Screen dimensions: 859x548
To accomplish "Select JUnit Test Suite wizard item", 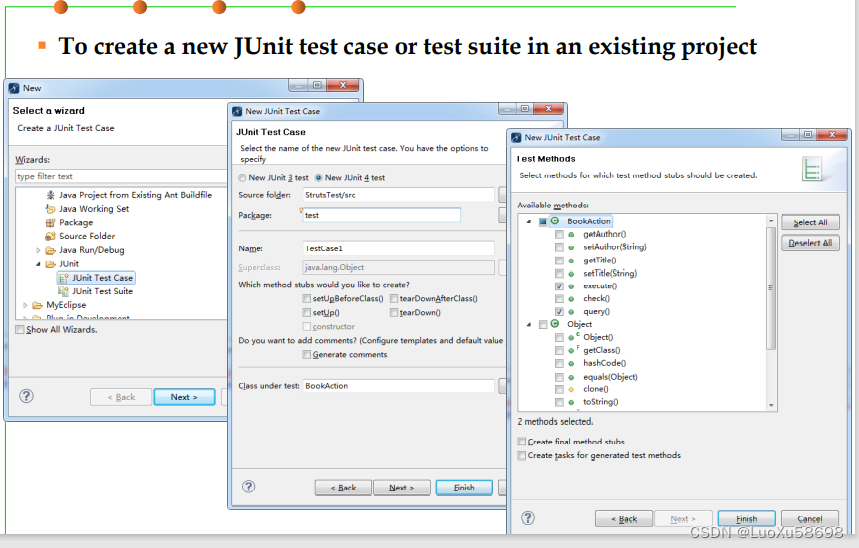I will 96,291.
